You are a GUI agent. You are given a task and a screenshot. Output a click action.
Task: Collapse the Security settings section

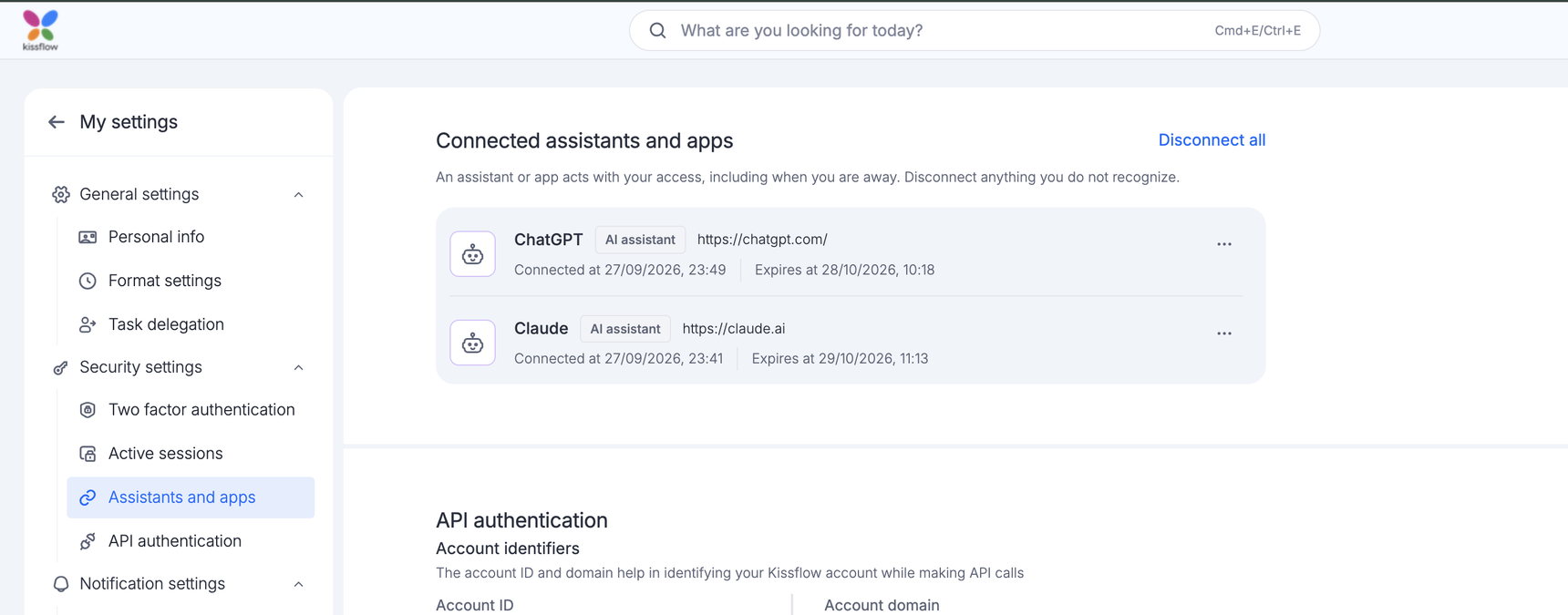coord(298,368)
